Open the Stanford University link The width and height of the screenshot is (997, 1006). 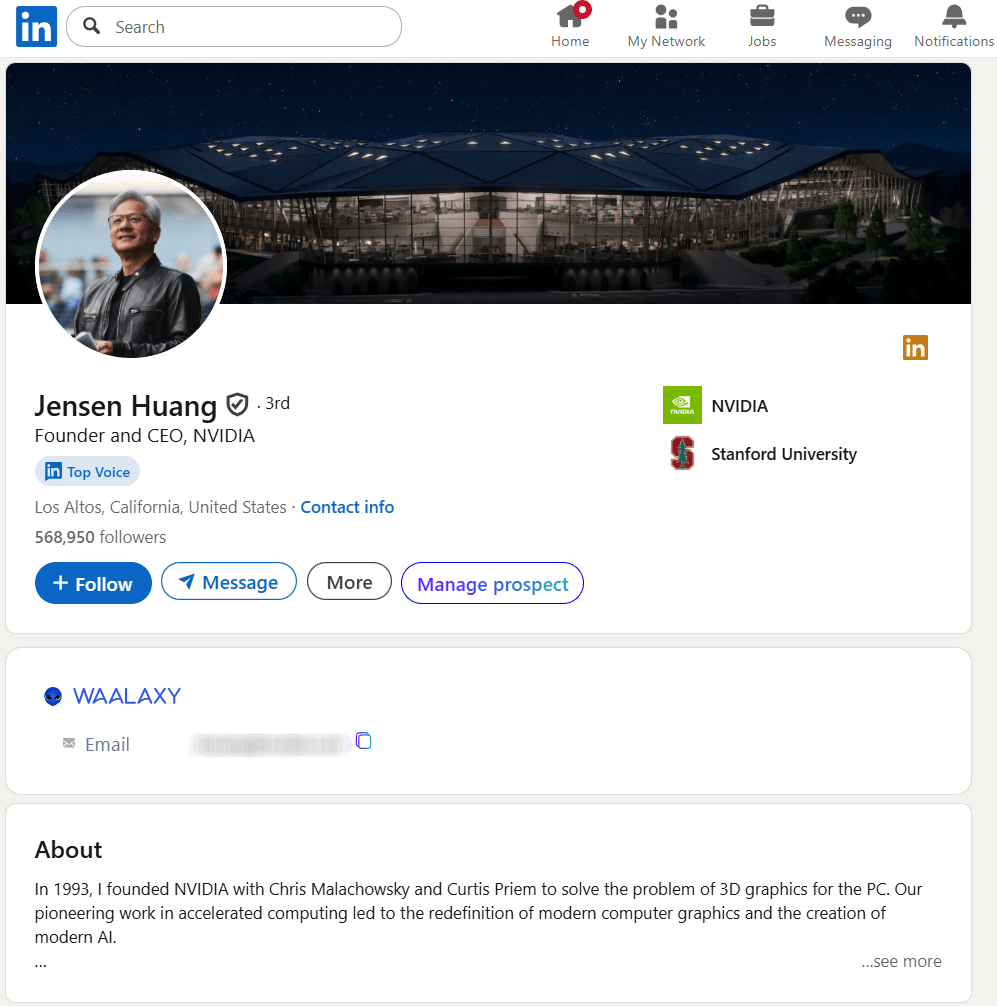pos(783,454)
